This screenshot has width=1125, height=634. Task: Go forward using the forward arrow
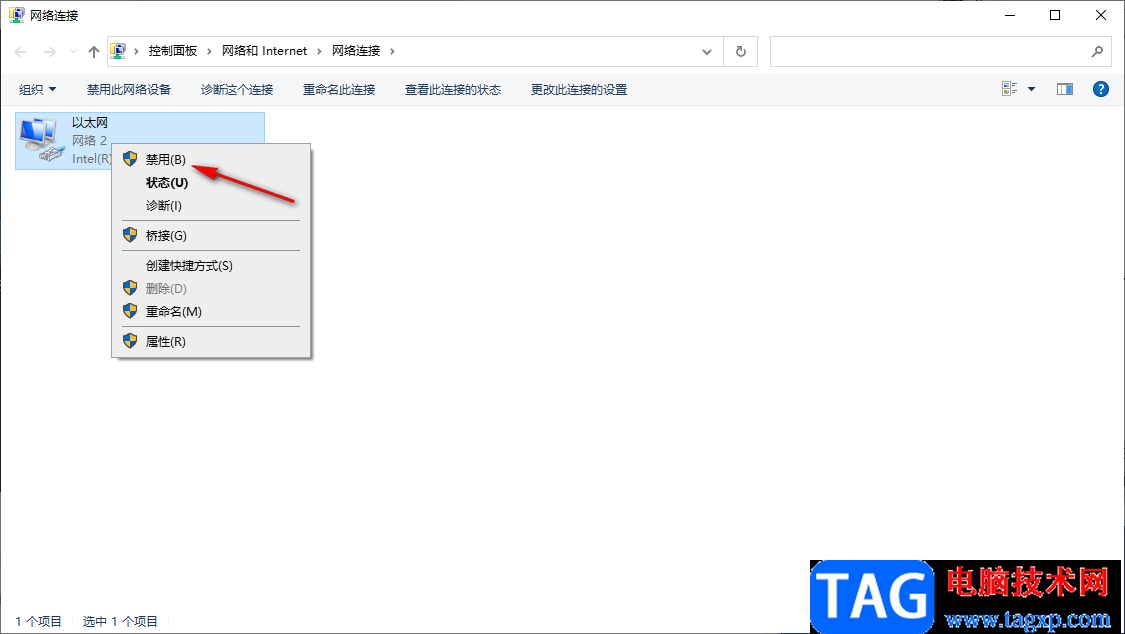pyautogui.click(x=50, y=52)
